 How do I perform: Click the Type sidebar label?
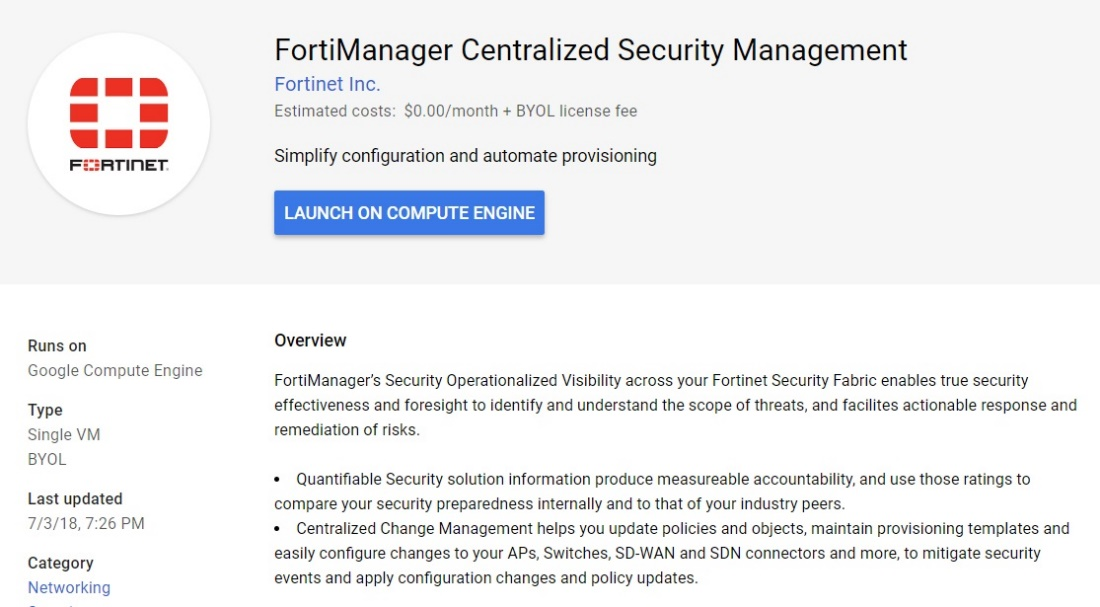click(44, 409)
